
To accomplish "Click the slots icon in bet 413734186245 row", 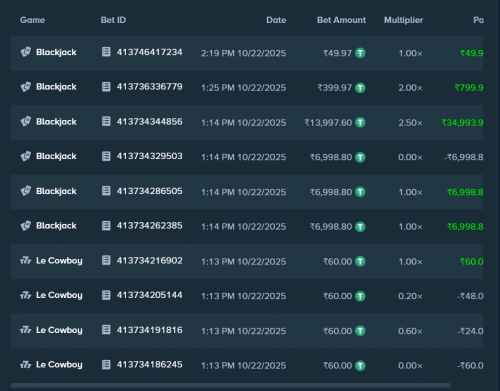I will (x=26, y=365).
